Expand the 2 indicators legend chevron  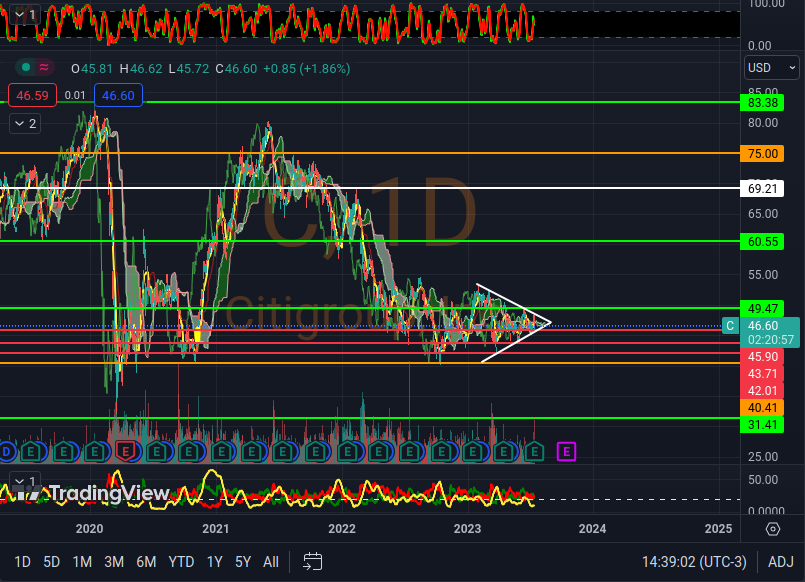[25, 123]
